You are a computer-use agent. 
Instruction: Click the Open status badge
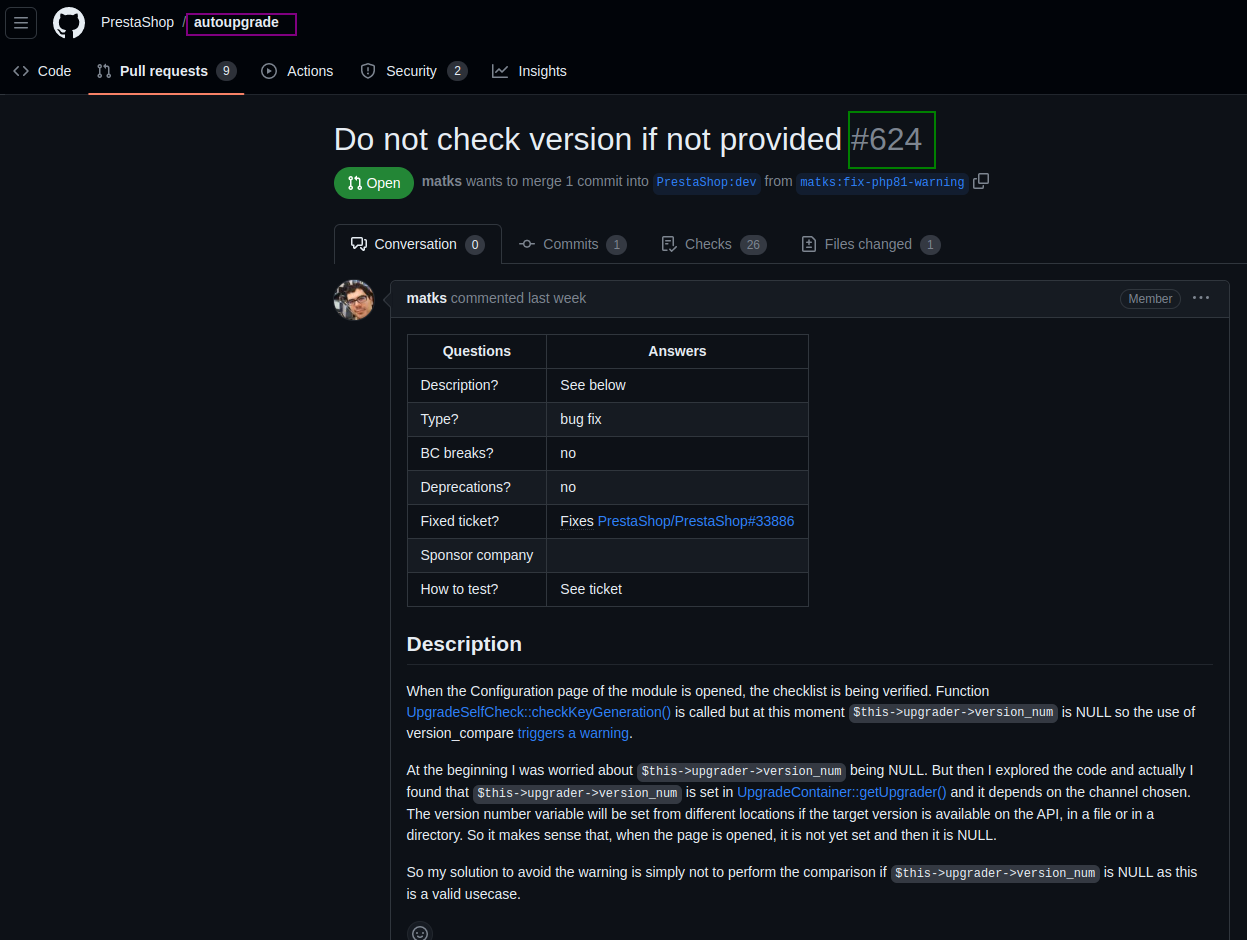coord(374,183)
